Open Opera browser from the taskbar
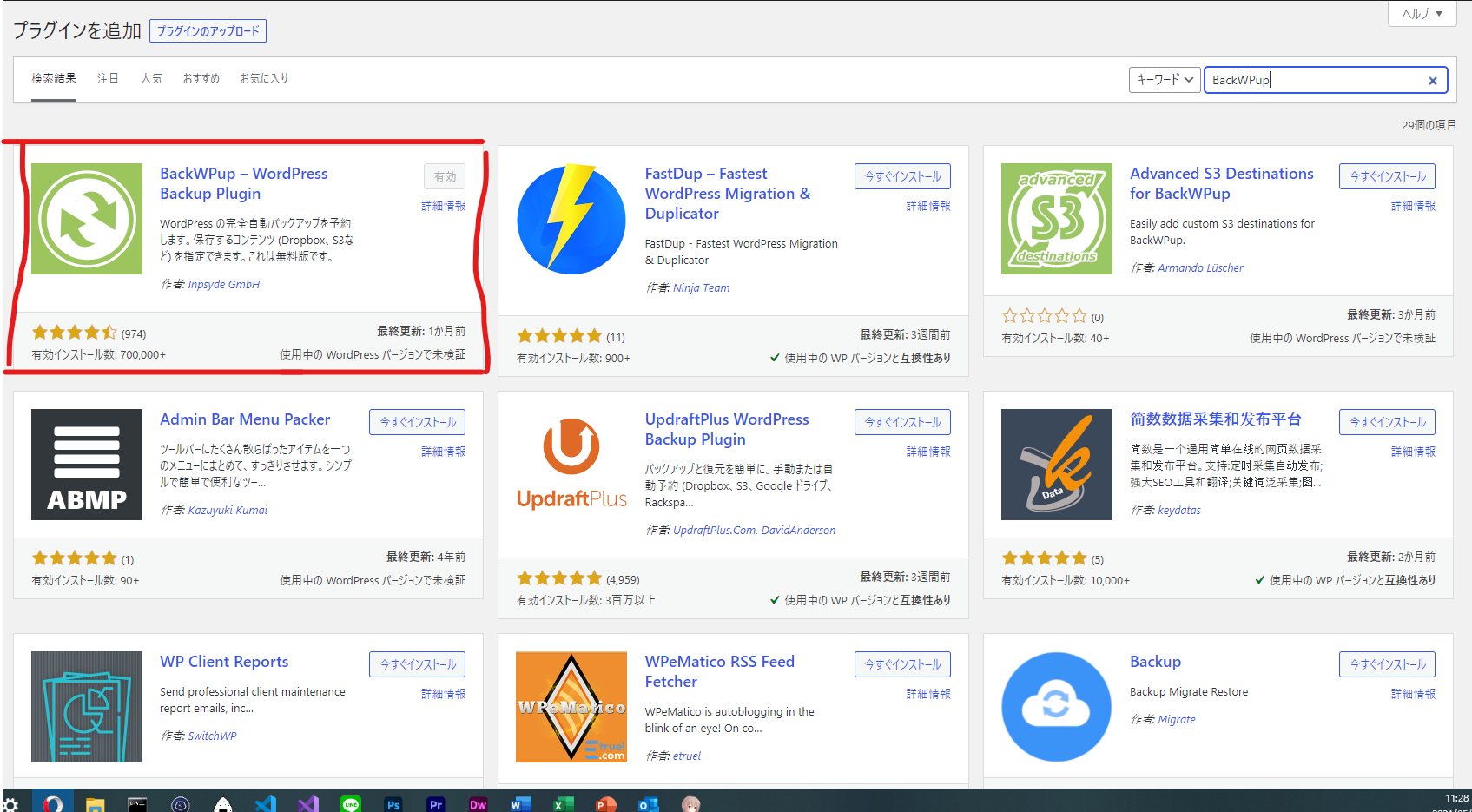Image resolution: width=1472 pixels, height=812 pixels. tap(53, 804)
